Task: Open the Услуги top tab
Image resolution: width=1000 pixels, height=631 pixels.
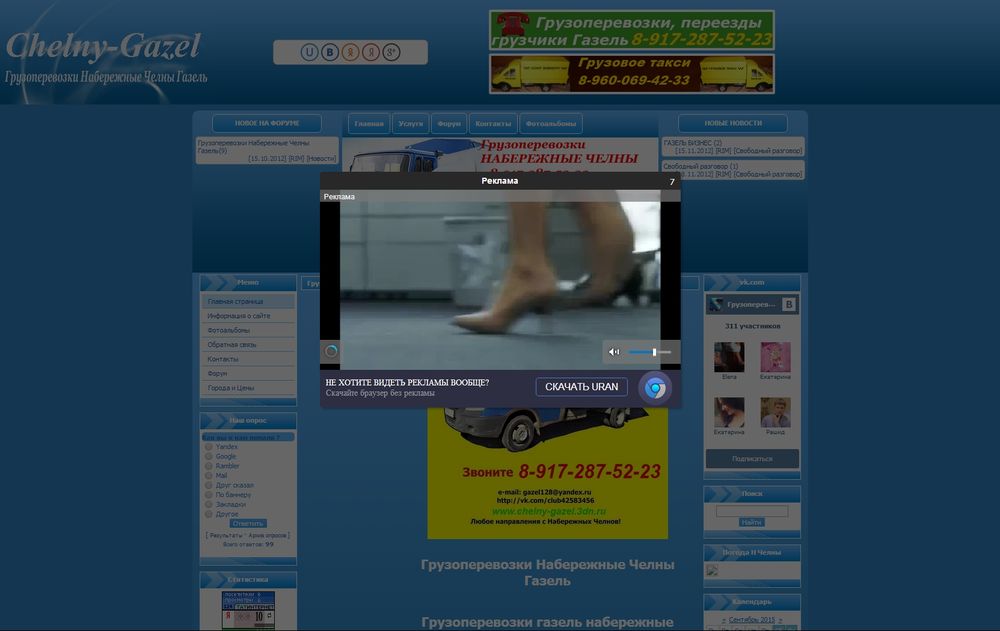Action: coord(410,124)
